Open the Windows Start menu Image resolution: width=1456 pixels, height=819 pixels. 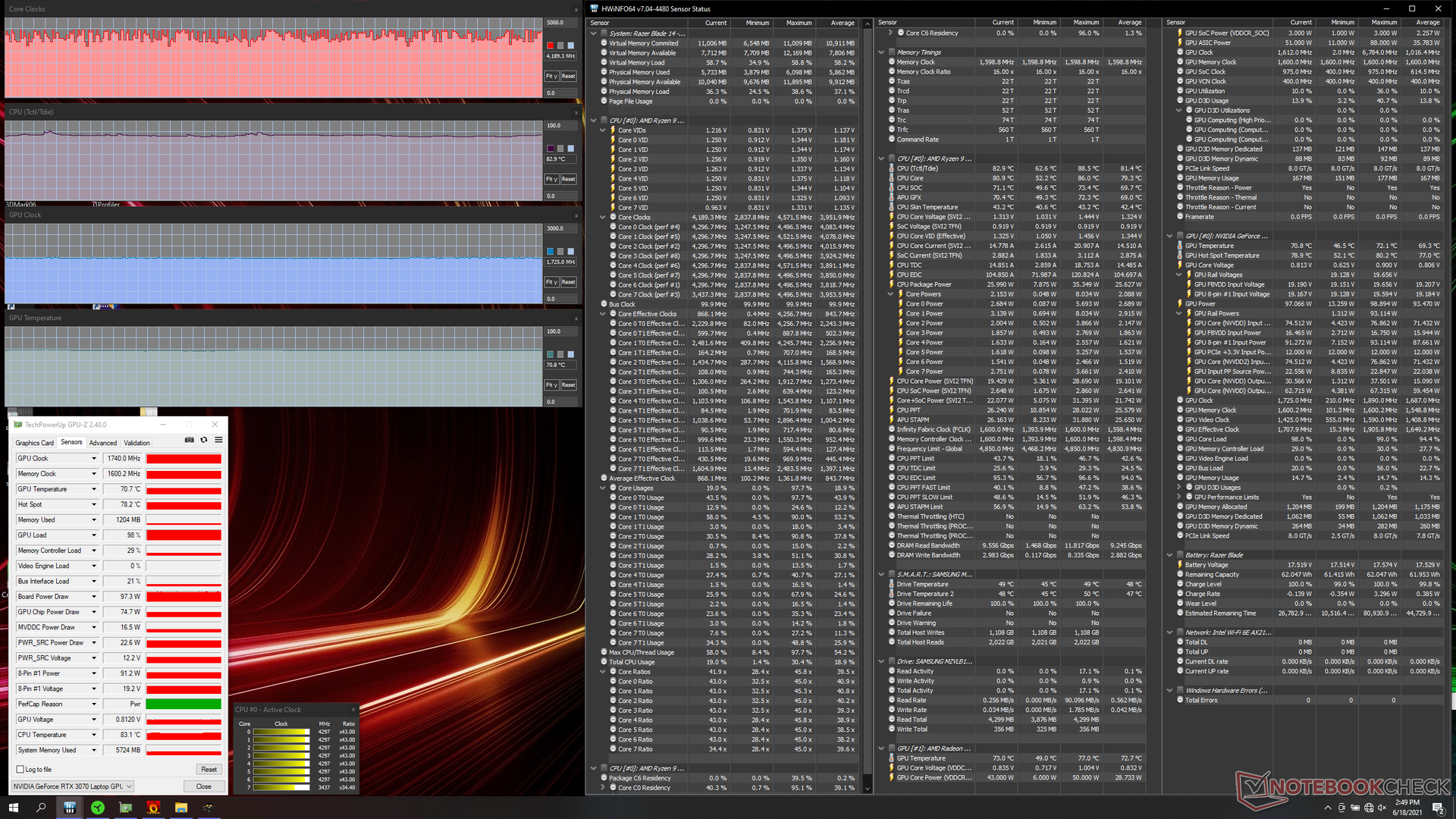click(13, 808)
